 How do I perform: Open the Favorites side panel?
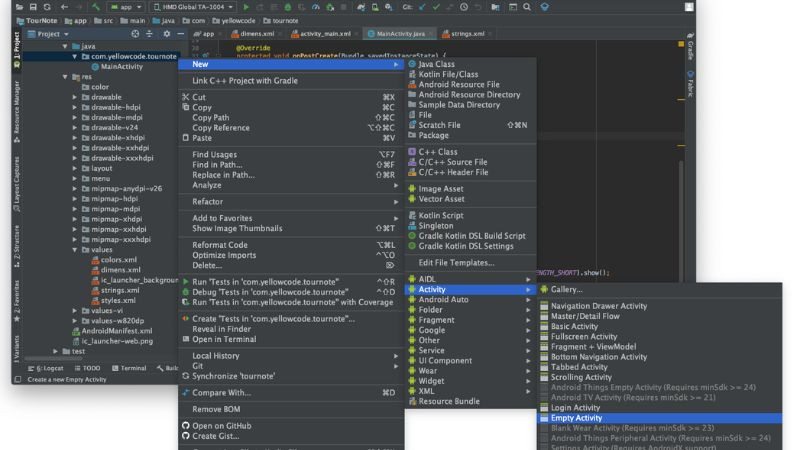click(x=17, y=301)
